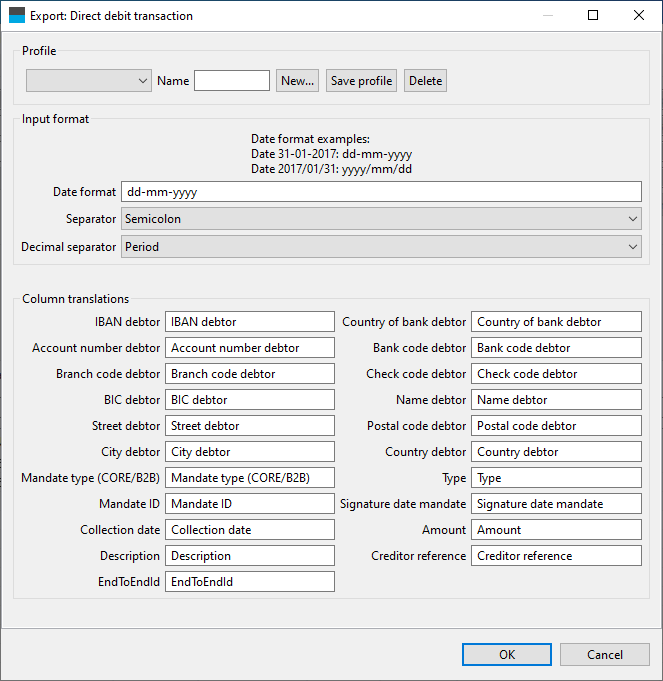663x681 pixels.
Task: Click the 'Column translations' group label
Action: point(76,299)
